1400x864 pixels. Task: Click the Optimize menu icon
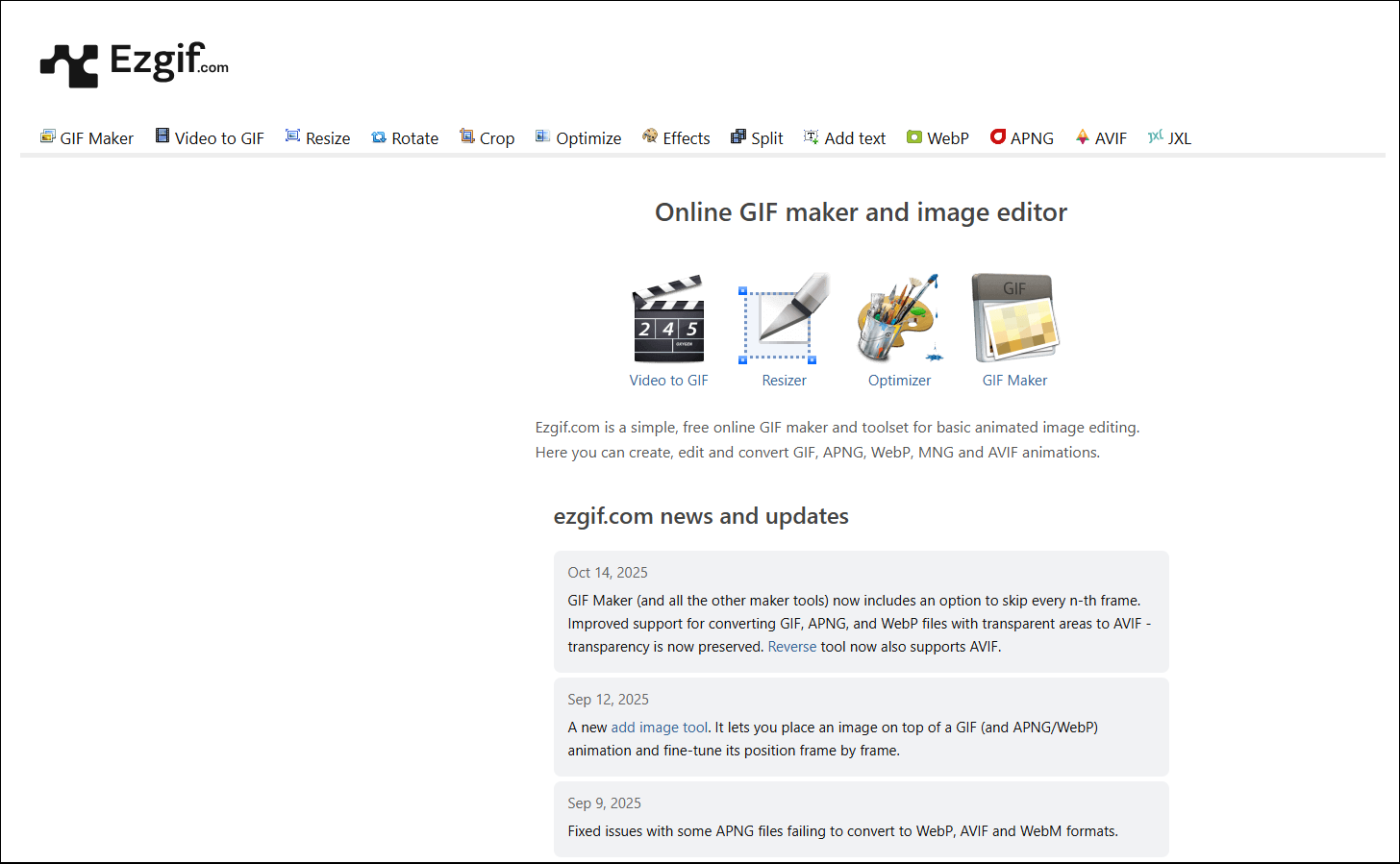point(543,136)
